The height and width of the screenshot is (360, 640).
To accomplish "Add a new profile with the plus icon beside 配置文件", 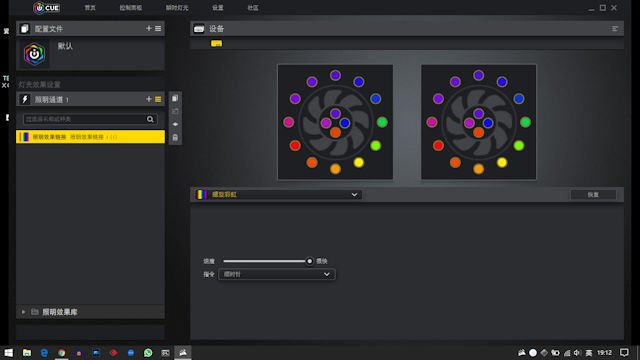I will 149,28.
